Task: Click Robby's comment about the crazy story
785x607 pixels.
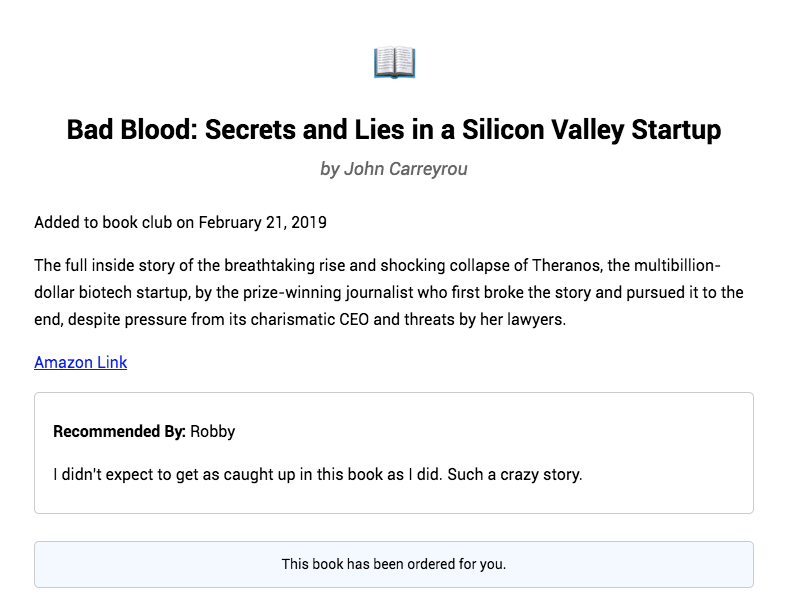Action: point(318,474)
